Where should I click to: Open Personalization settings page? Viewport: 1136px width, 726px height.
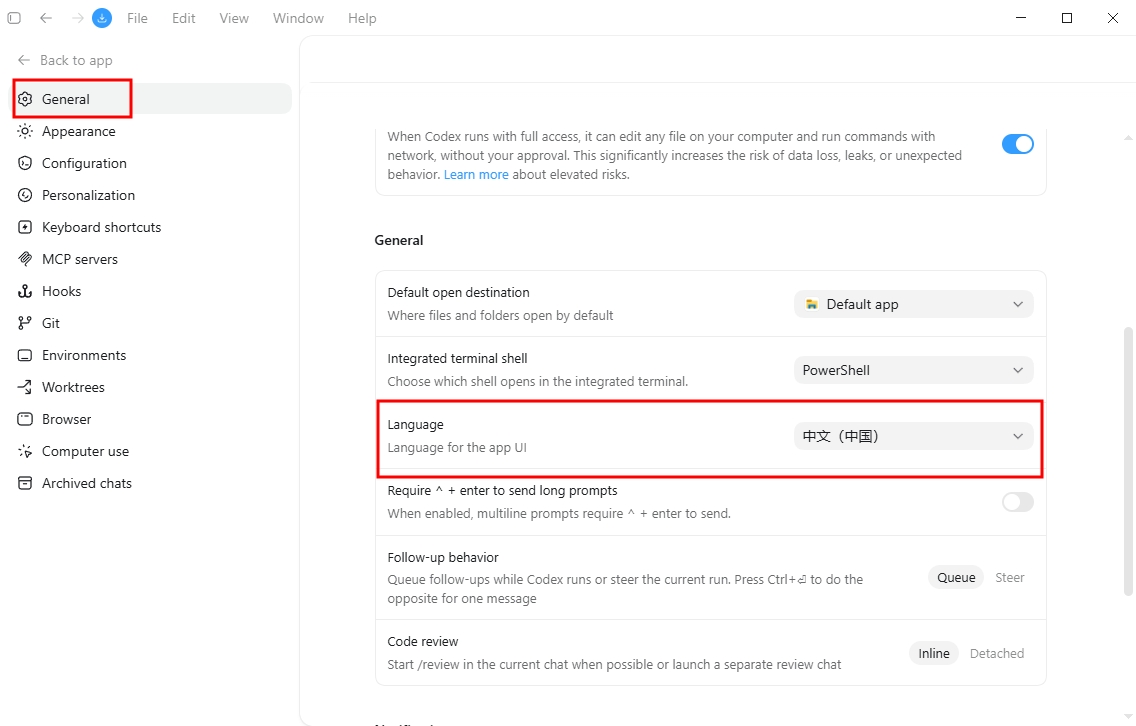click(x=151, y=195)
